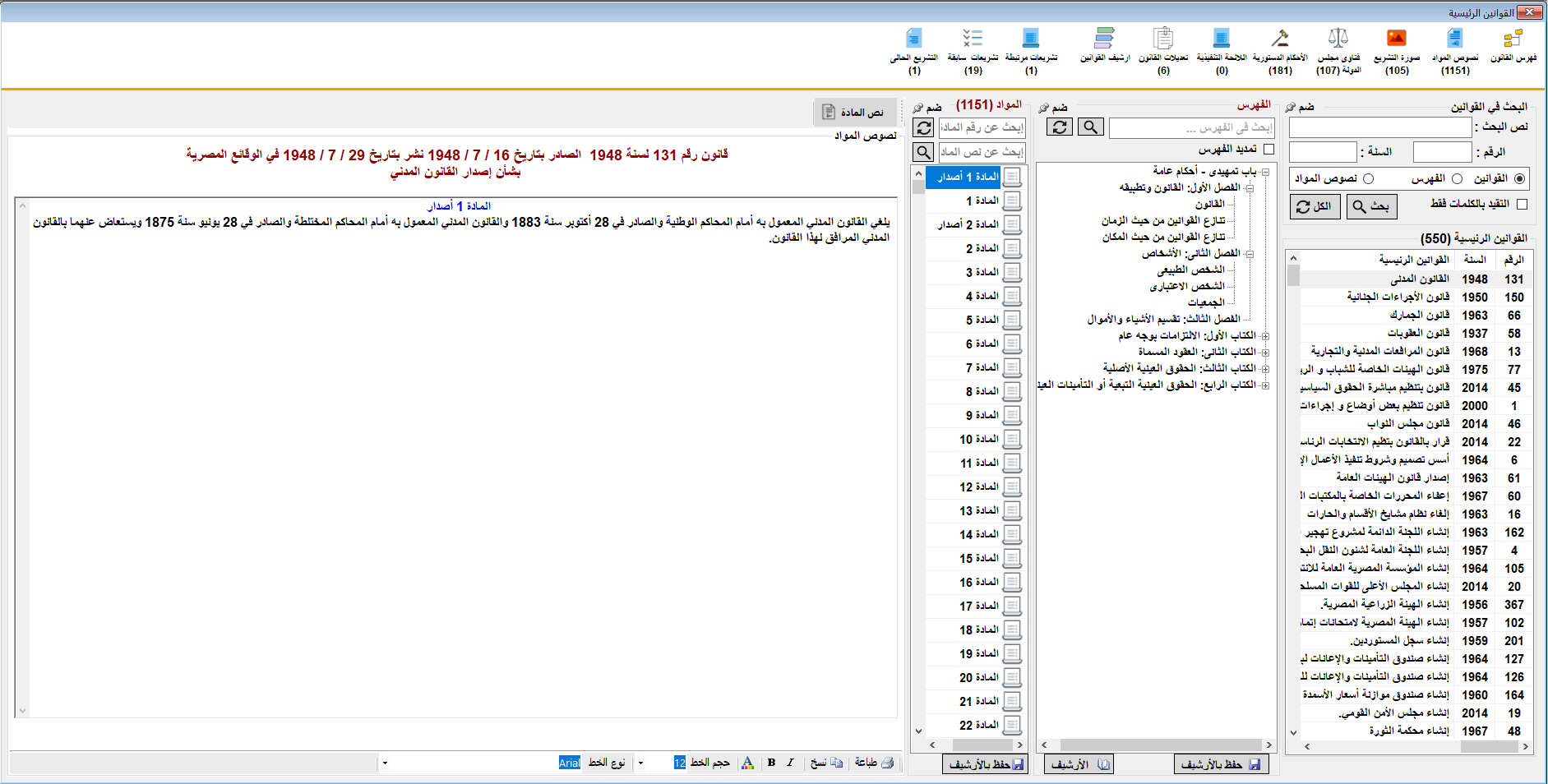Expand the 'الكتاب الأول: الالتزامات بوجه عام' node

tap(1265, 336)
